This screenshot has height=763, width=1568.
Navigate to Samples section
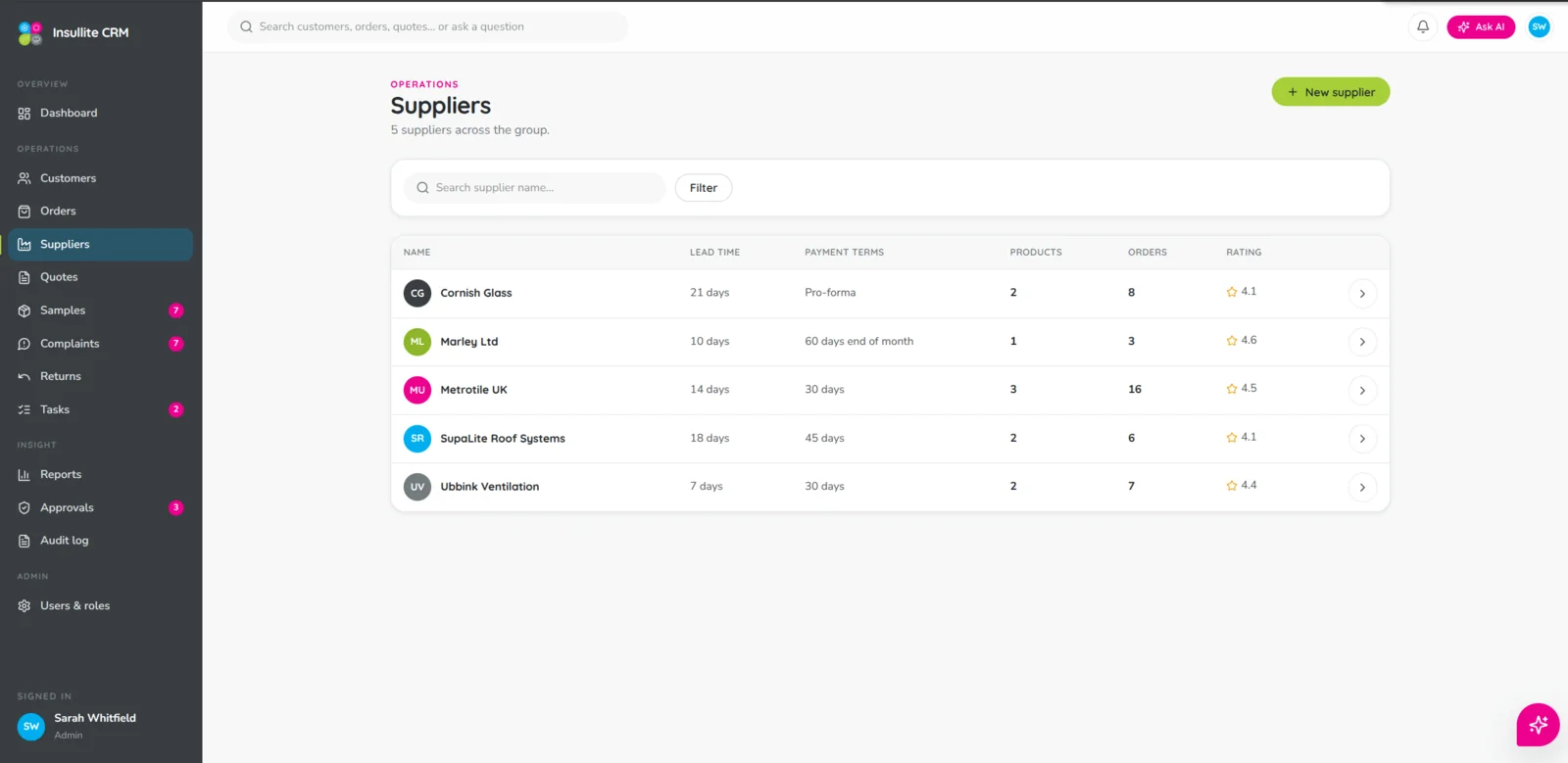(100, 310)
